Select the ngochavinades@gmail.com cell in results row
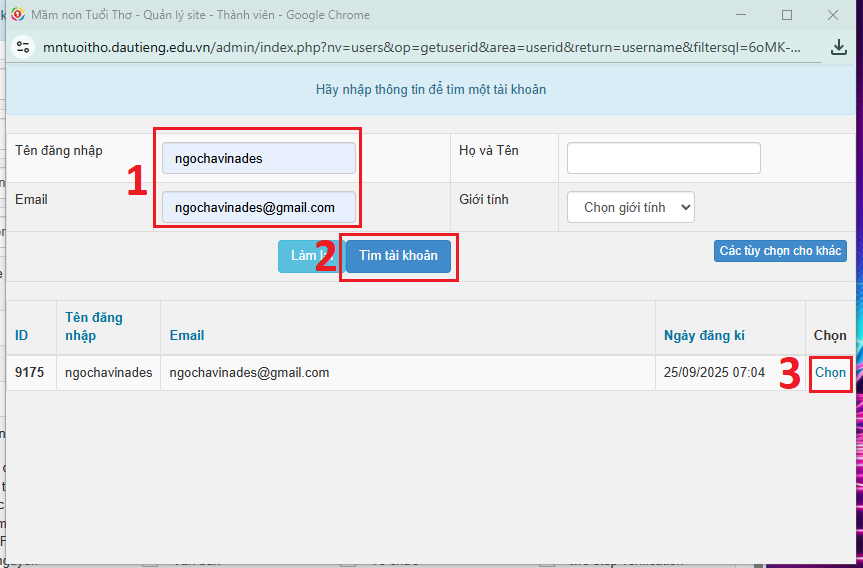The width and height of the screenshot is (863, 568). [250, 373]
